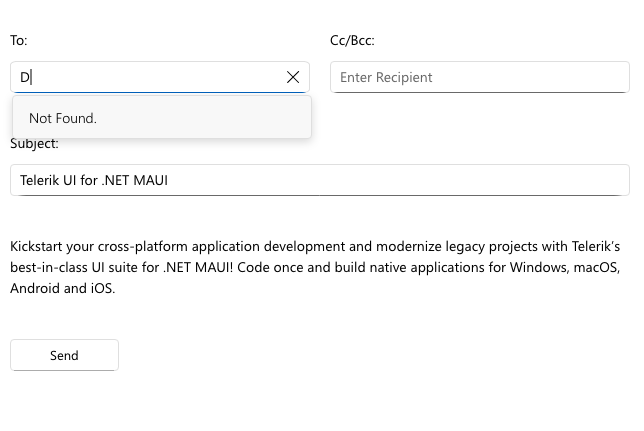The image size is (644, 431).
Task: Send the email with the Send button
Action: 64,355
